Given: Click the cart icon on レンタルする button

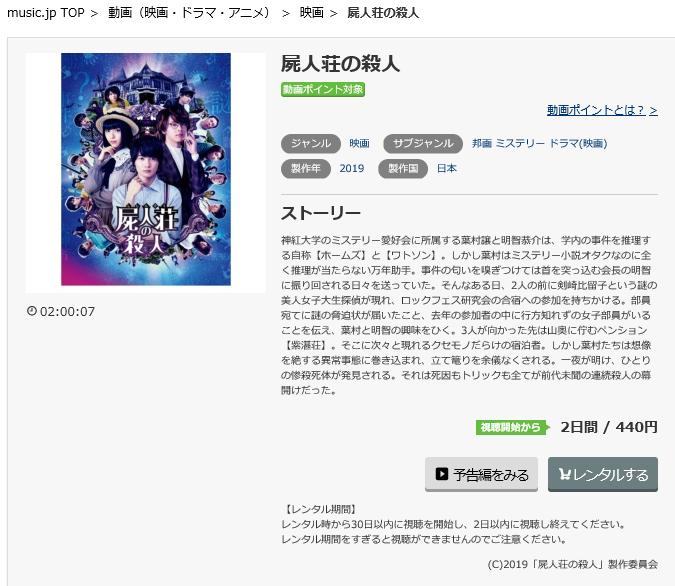Looking at the screenshot, I should coord(564,474).
